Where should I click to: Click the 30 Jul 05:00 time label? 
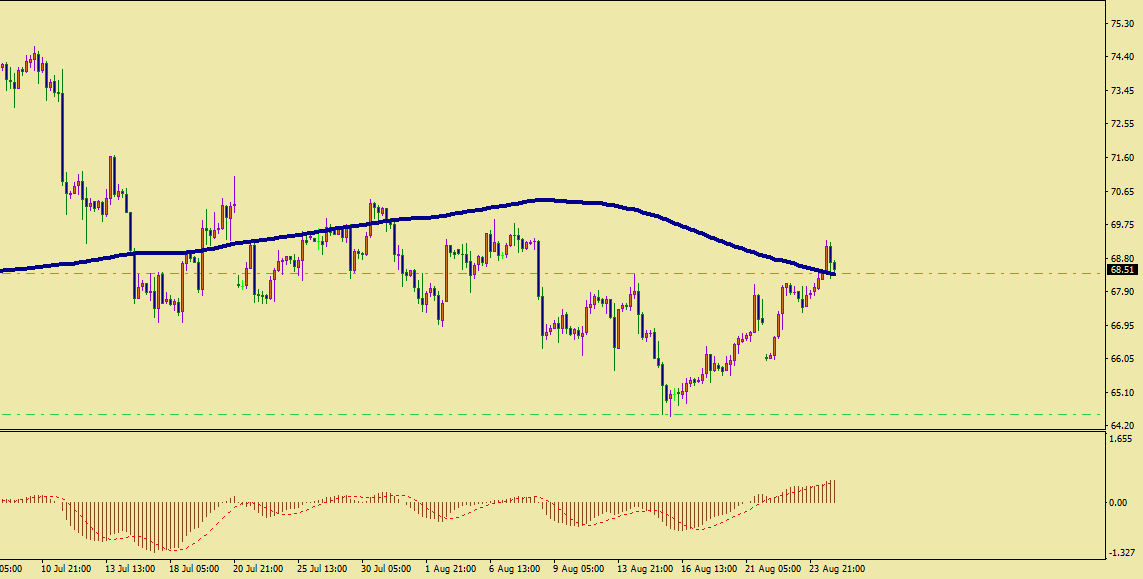(x=386, y=569)
